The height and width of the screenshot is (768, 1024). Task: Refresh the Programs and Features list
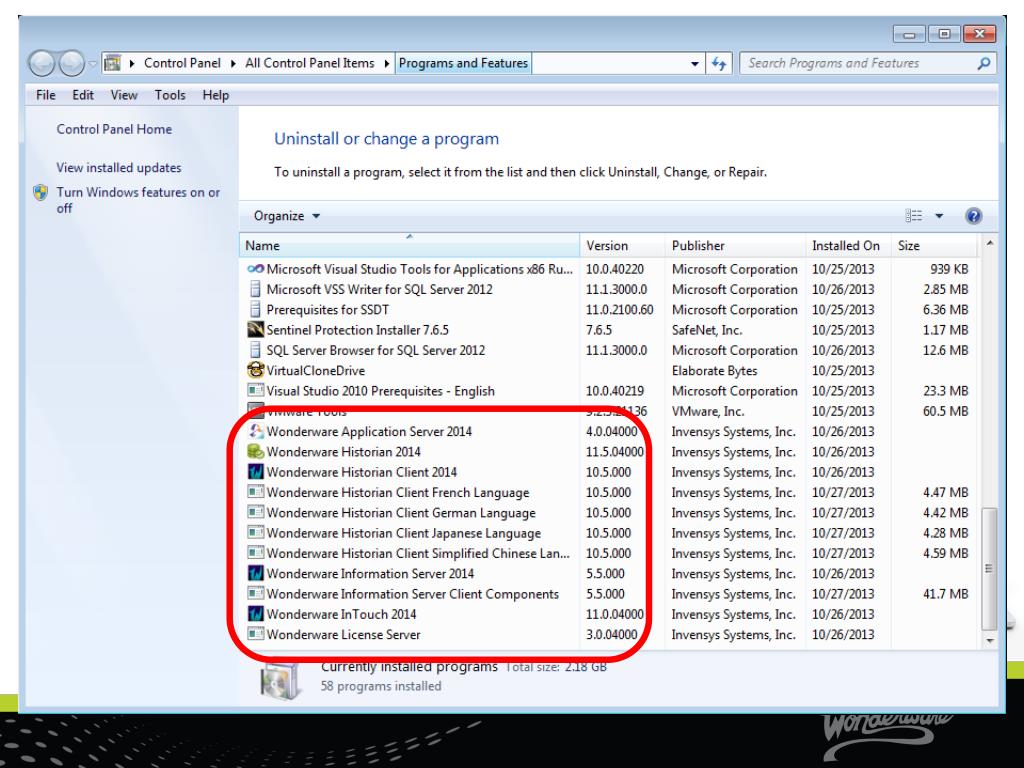(718, 63)
